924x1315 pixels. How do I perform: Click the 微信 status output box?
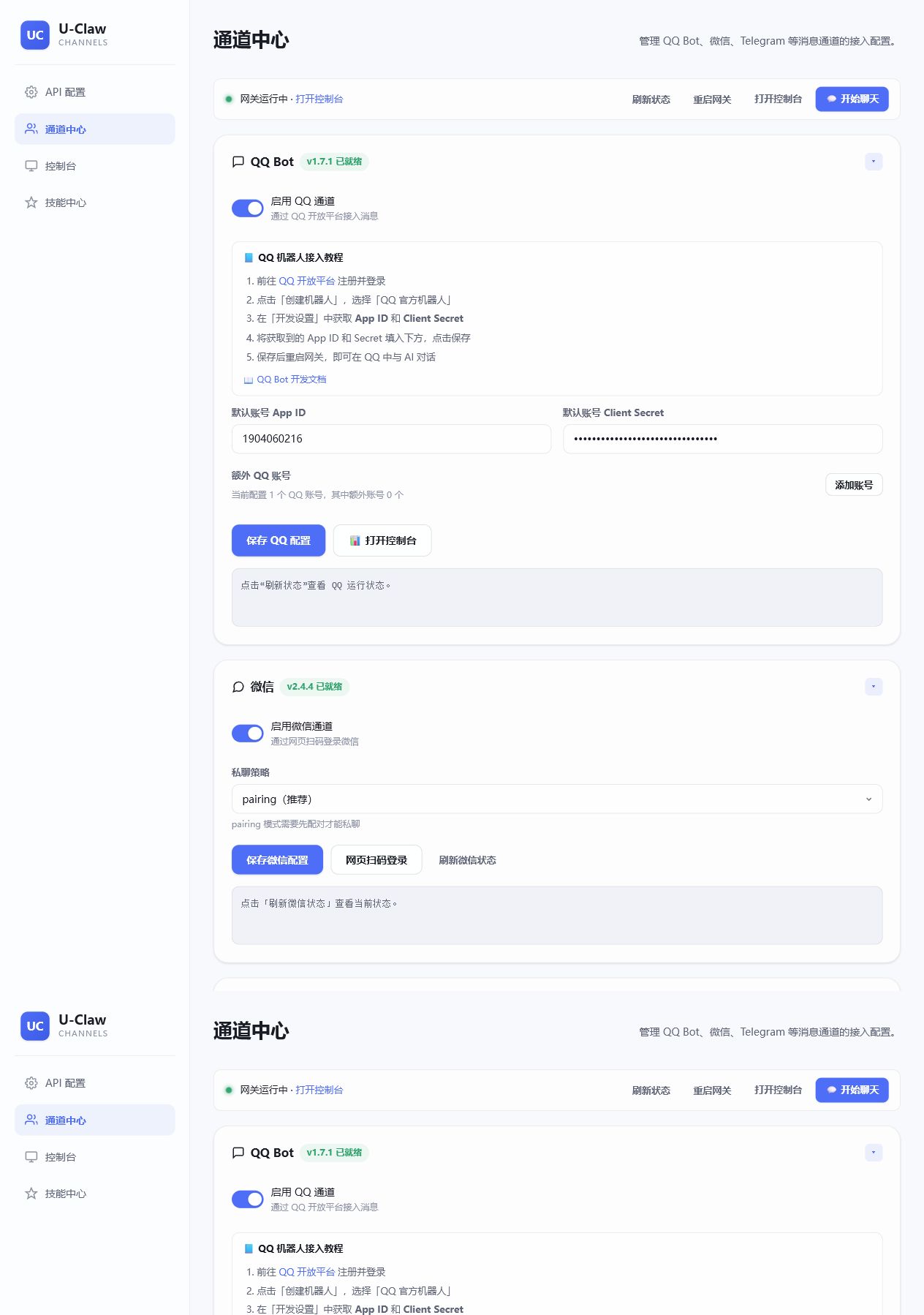(x=557, y=916)
